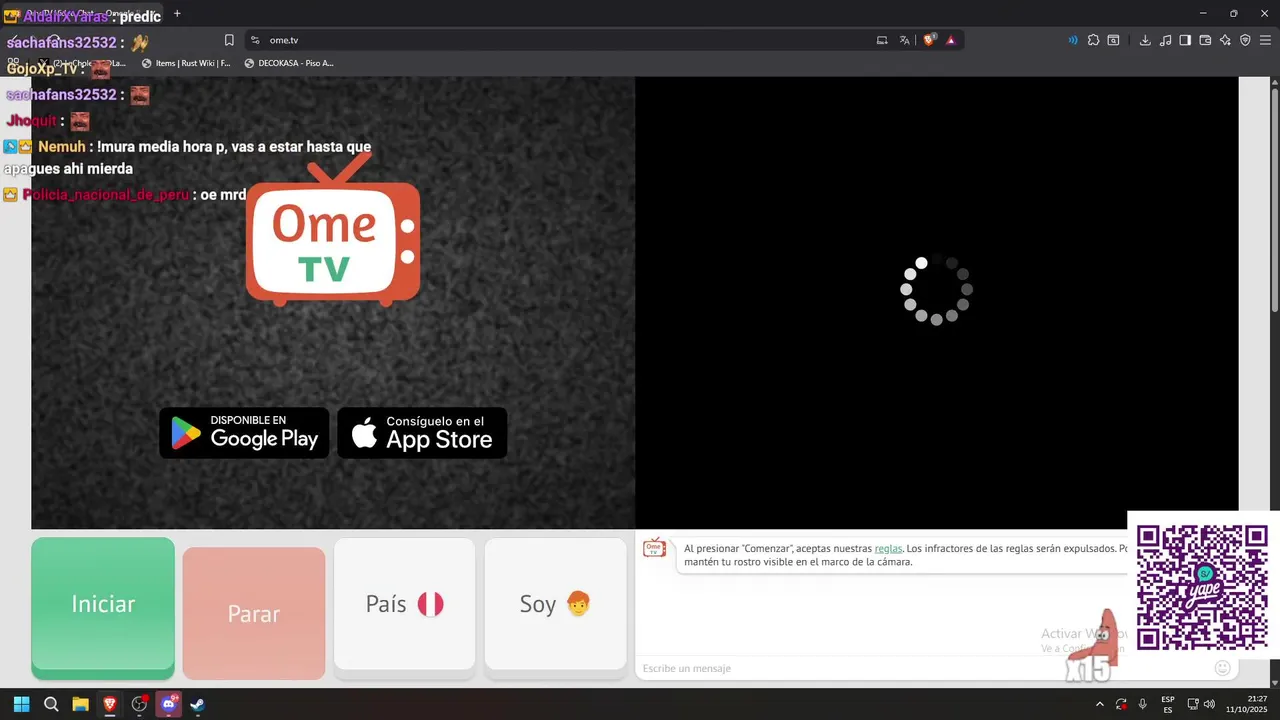Toggle the browser sidebar panel icon
The width and height of the screenshot is (1280, 720).
tap(1185, 40)
